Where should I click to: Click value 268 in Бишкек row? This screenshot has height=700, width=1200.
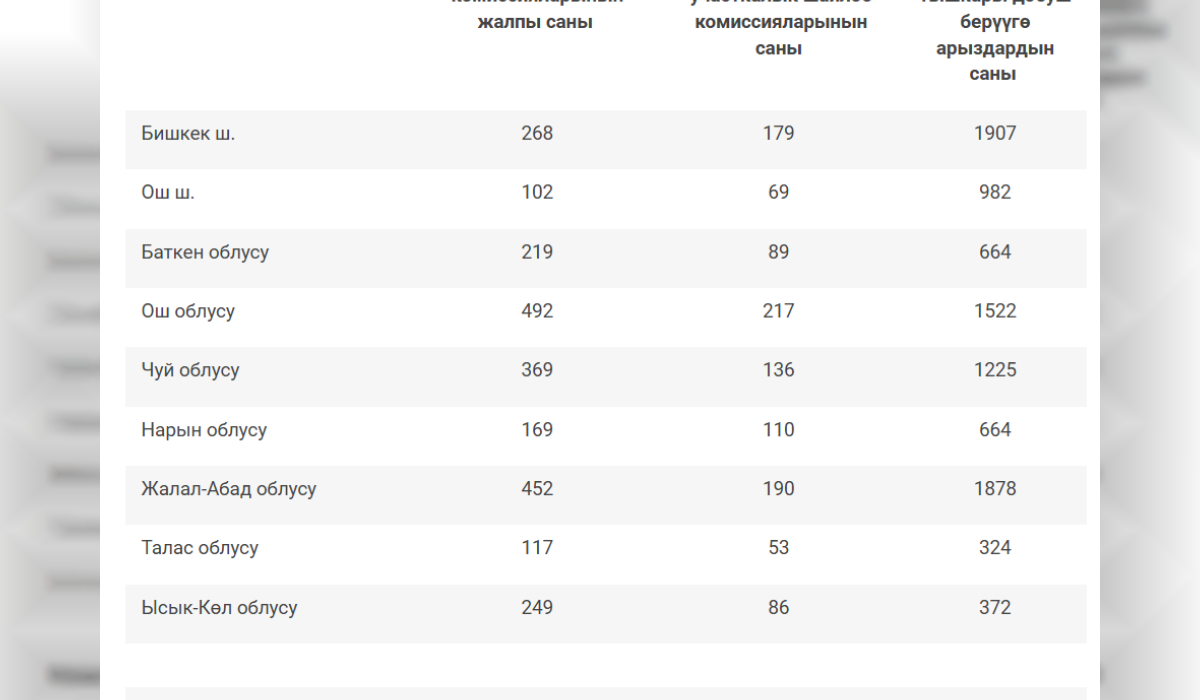coord(537,133)
